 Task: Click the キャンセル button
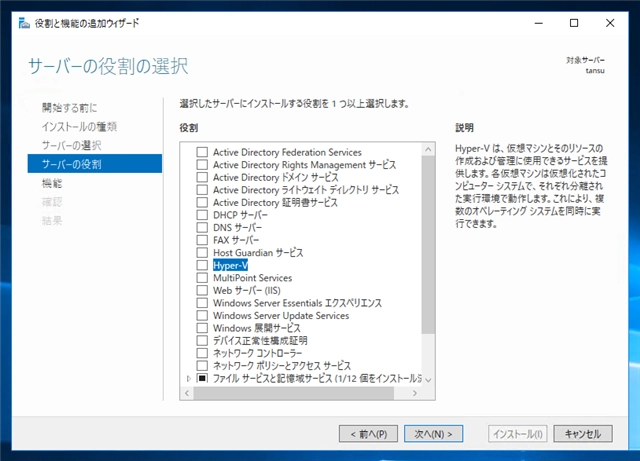(x=583, y=434)
